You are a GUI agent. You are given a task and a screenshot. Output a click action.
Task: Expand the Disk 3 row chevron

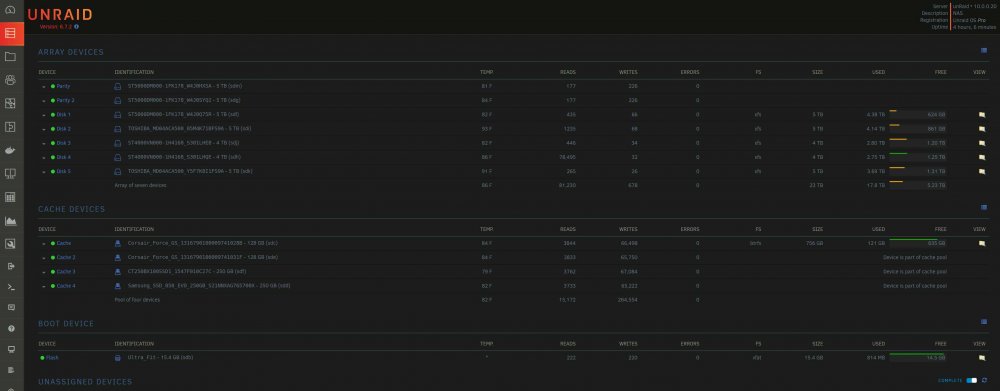click(x=44, y=143)
